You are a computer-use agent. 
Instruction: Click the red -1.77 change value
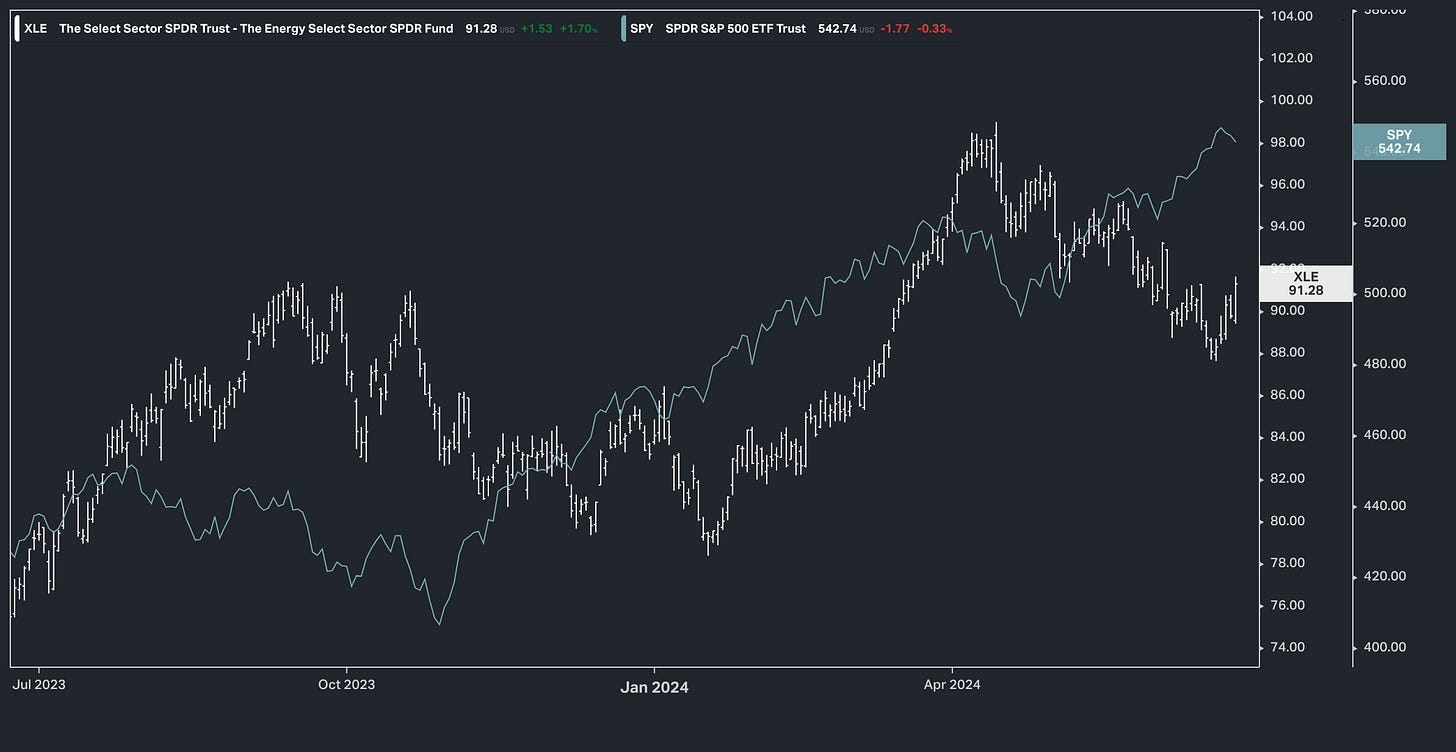coord(894,29)
